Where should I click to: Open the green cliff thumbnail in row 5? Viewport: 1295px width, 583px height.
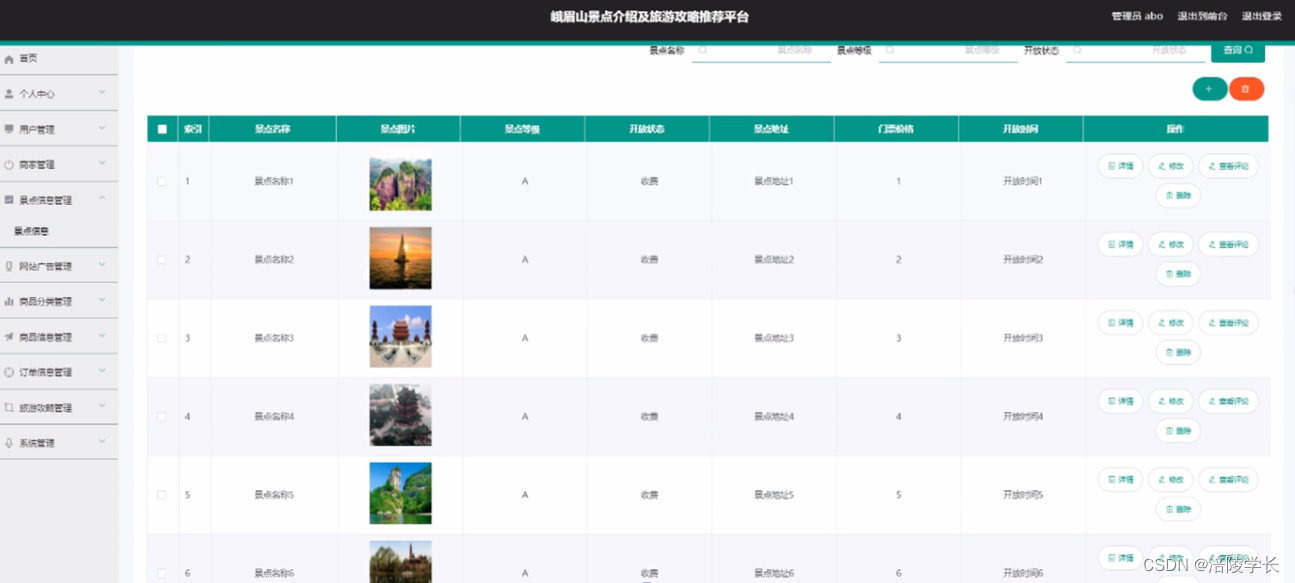pyautogui.click(x=400, y=493)
